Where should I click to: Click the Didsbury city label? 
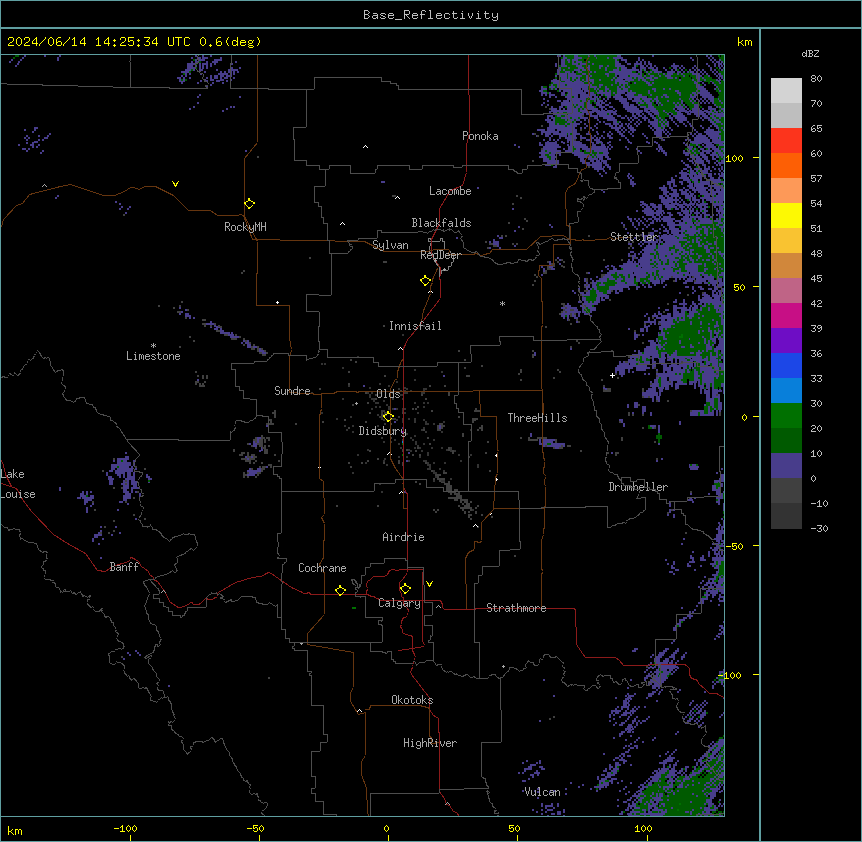383,431
